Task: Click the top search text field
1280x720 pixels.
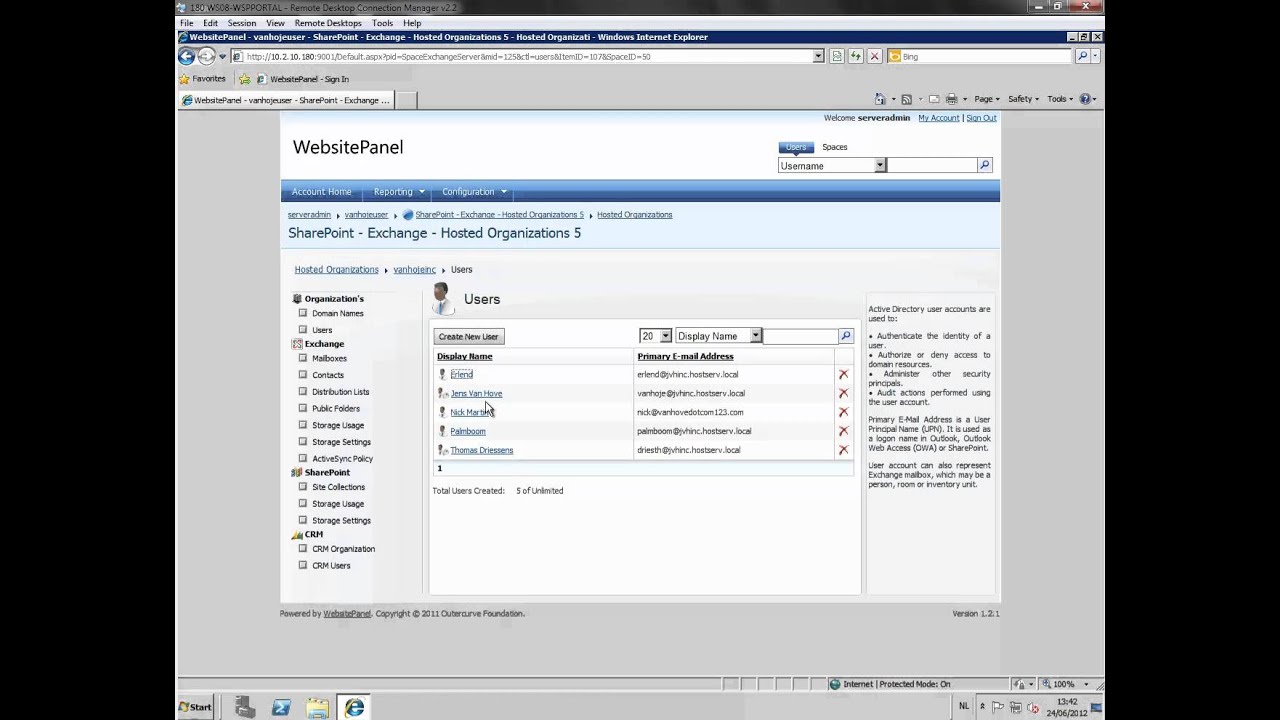Action: pos(932,165)
